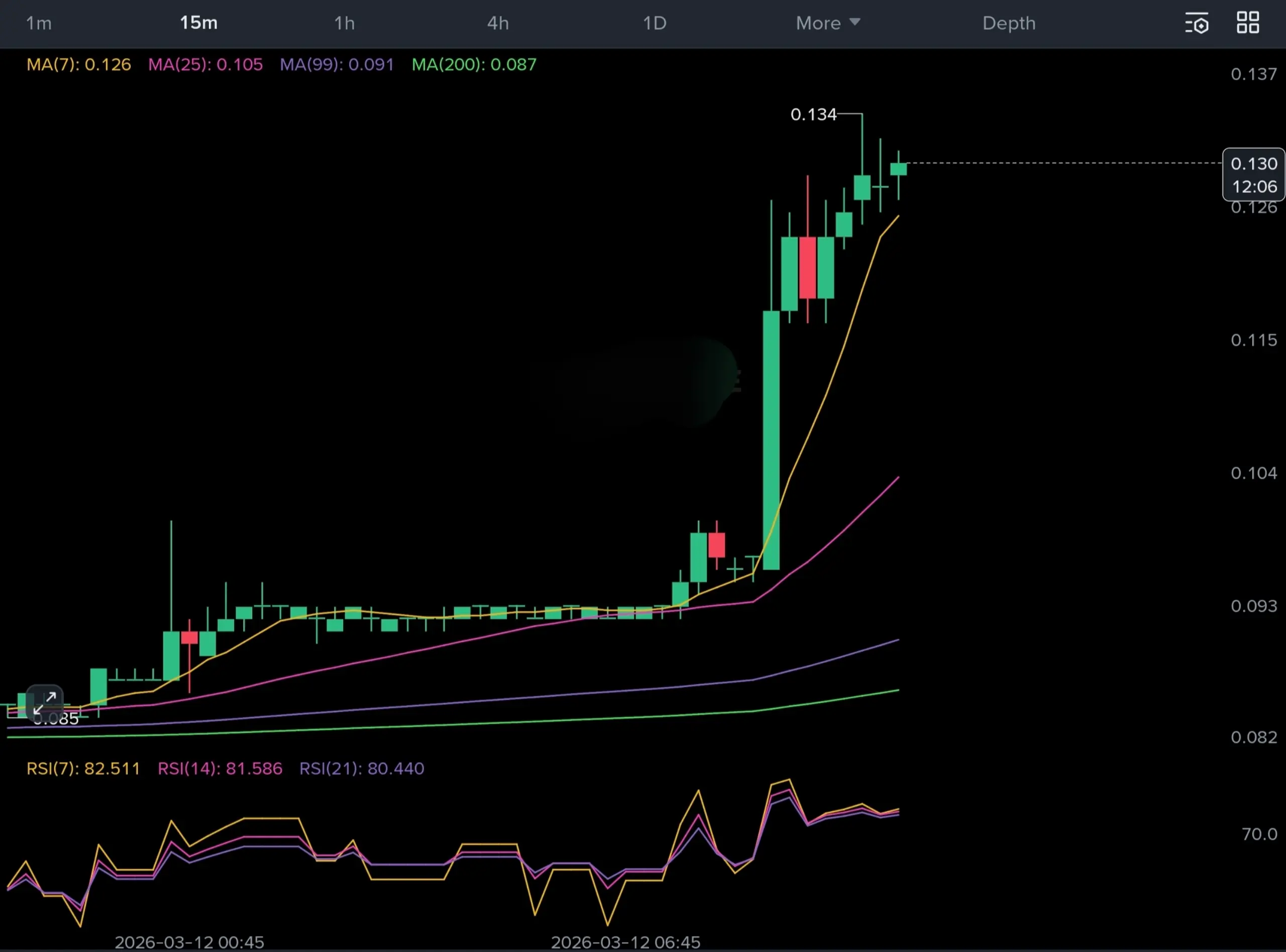
Task: Click the More dropdown arrow
Action: pyautogui.click(x=855, y=22)
